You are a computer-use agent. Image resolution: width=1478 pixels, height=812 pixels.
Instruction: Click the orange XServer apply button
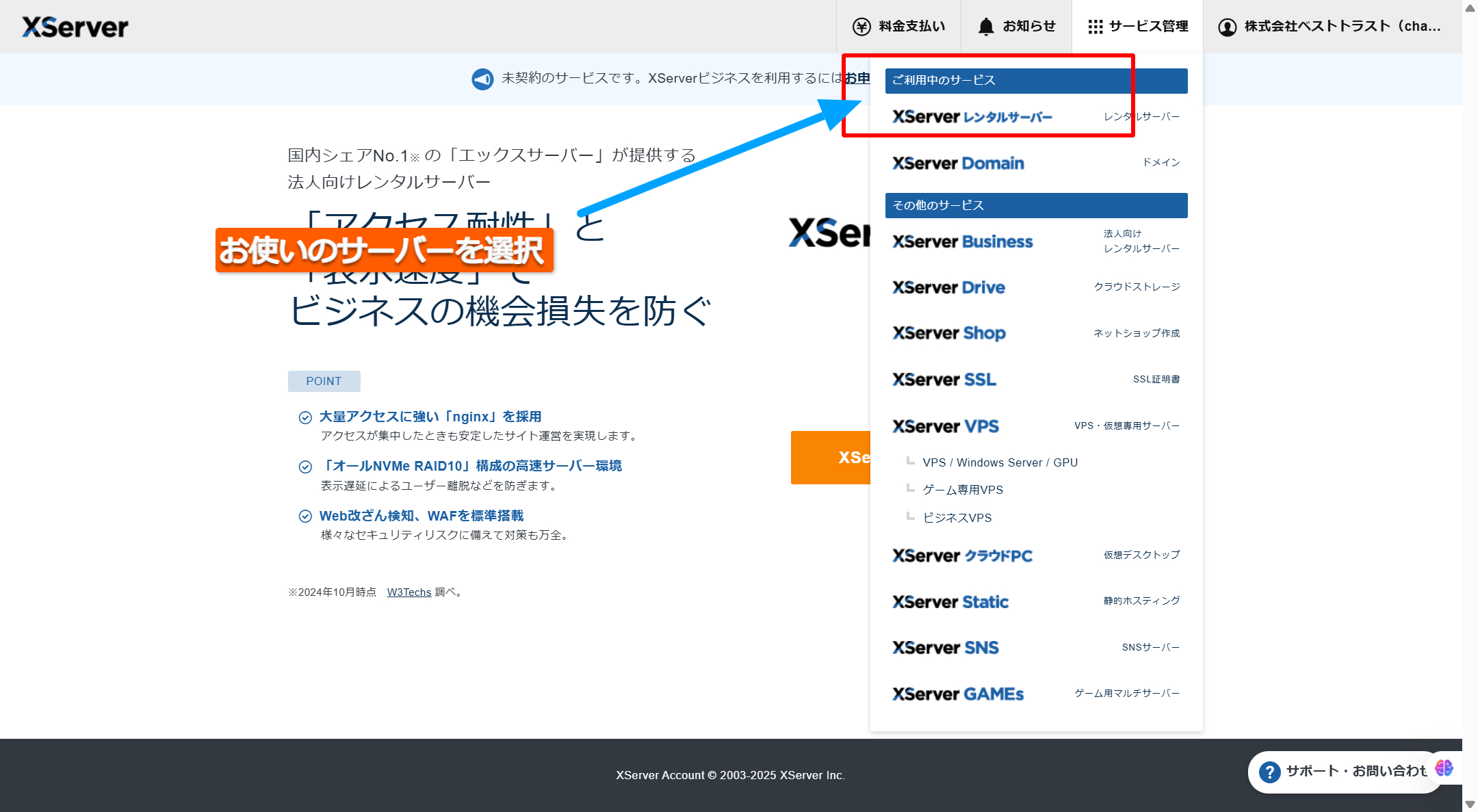coord(831,458)
